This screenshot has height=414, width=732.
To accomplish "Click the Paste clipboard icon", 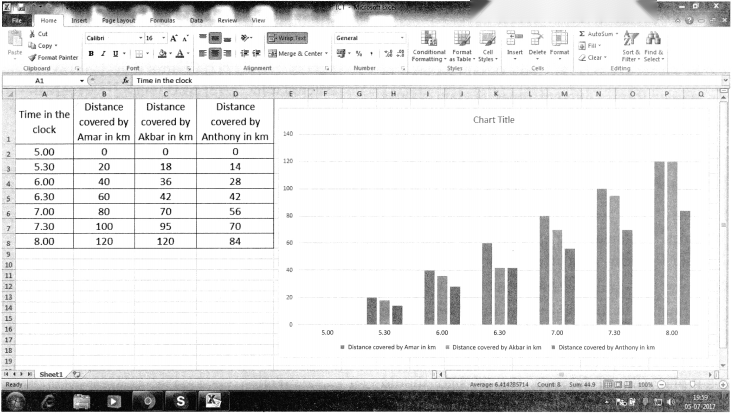I will [x=15, y=39].
